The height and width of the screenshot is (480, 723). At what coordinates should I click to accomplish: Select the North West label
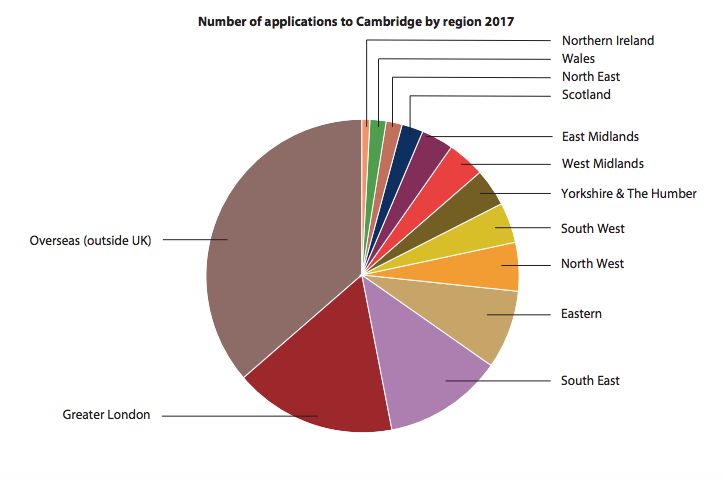(592, 264)
